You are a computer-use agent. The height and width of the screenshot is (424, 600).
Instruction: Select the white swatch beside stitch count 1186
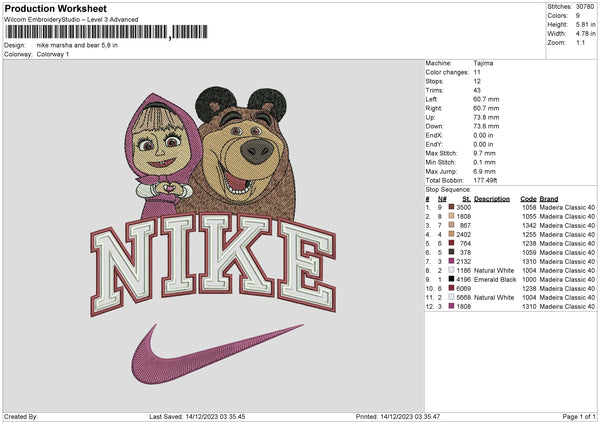point(452,270)
